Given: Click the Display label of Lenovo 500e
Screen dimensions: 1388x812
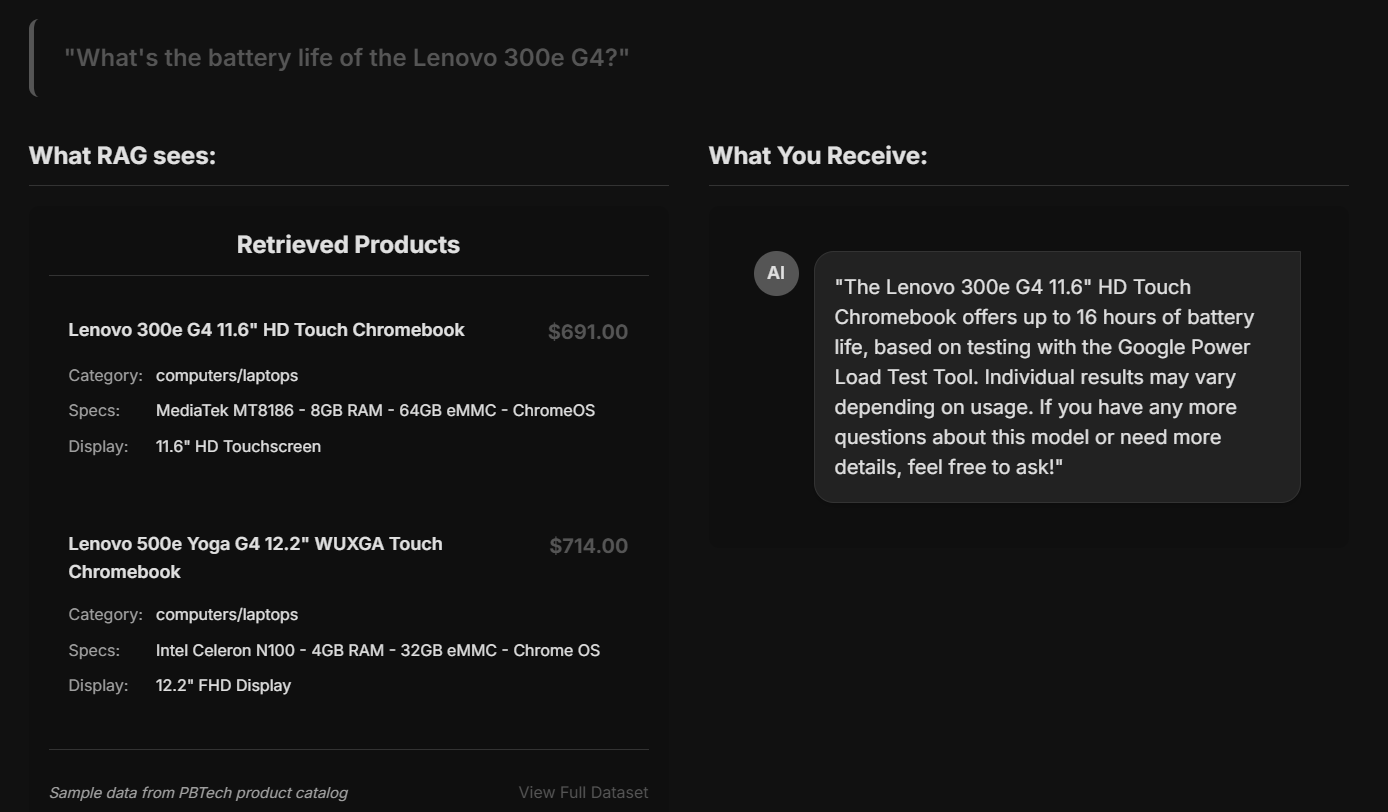Looking at the screenshot, I should [98, 686].
